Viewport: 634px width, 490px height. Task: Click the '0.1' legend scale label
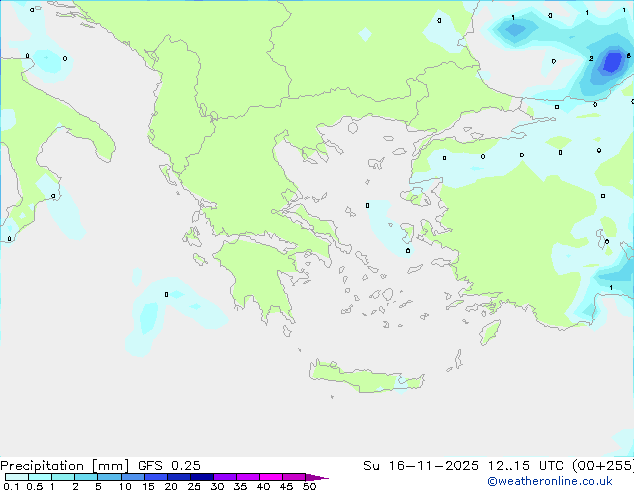pos(11,486)
